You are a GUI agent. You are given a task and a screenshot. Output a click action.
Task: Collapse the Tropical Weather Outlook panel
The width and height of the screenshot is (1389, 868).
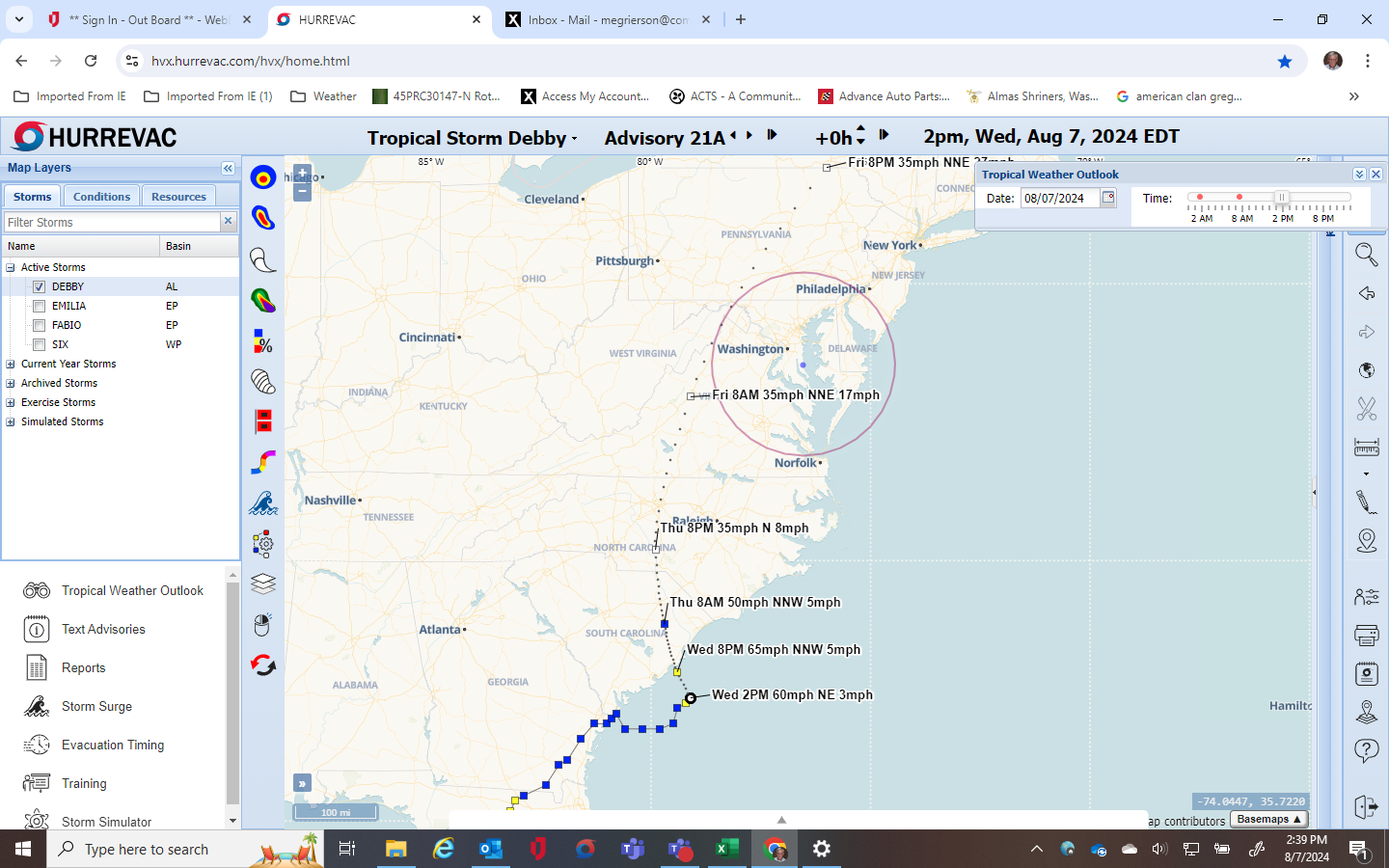[1359, 175]
